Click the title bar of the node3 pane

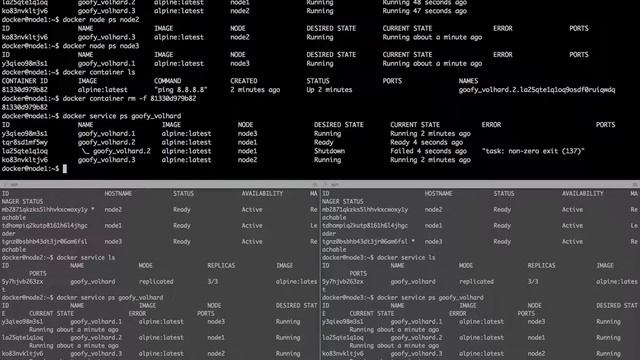point(480,184)
